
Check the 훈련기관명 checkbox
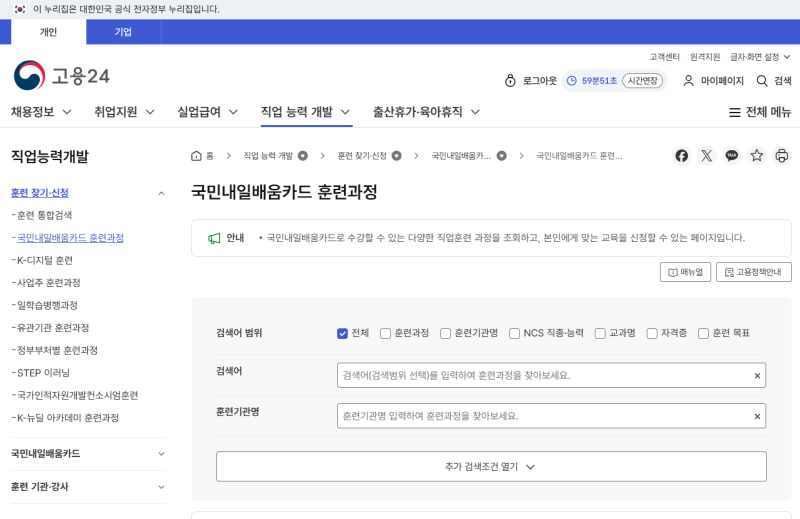[445, 333]
